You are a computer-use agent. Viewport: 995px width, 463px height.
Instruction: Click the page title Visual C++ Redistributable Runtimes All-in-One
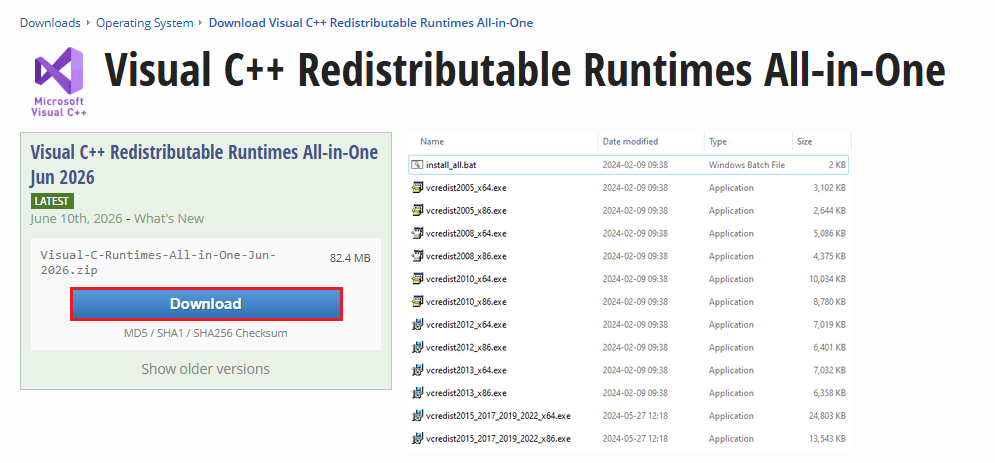pyautogui.click(x=525, y=68)
